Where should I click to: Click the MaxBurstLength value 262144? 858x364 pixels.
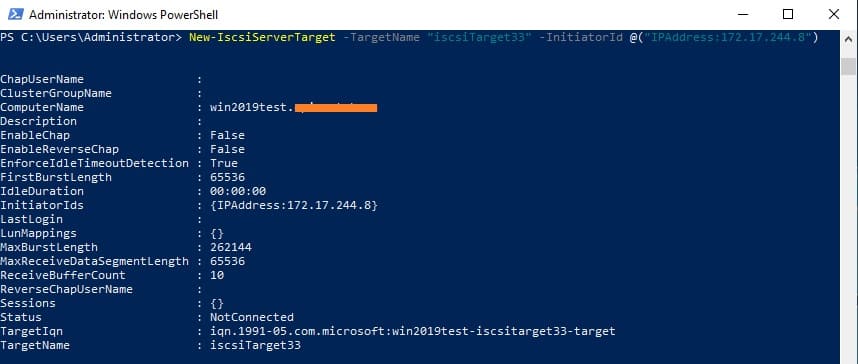(x=231, y=247)
